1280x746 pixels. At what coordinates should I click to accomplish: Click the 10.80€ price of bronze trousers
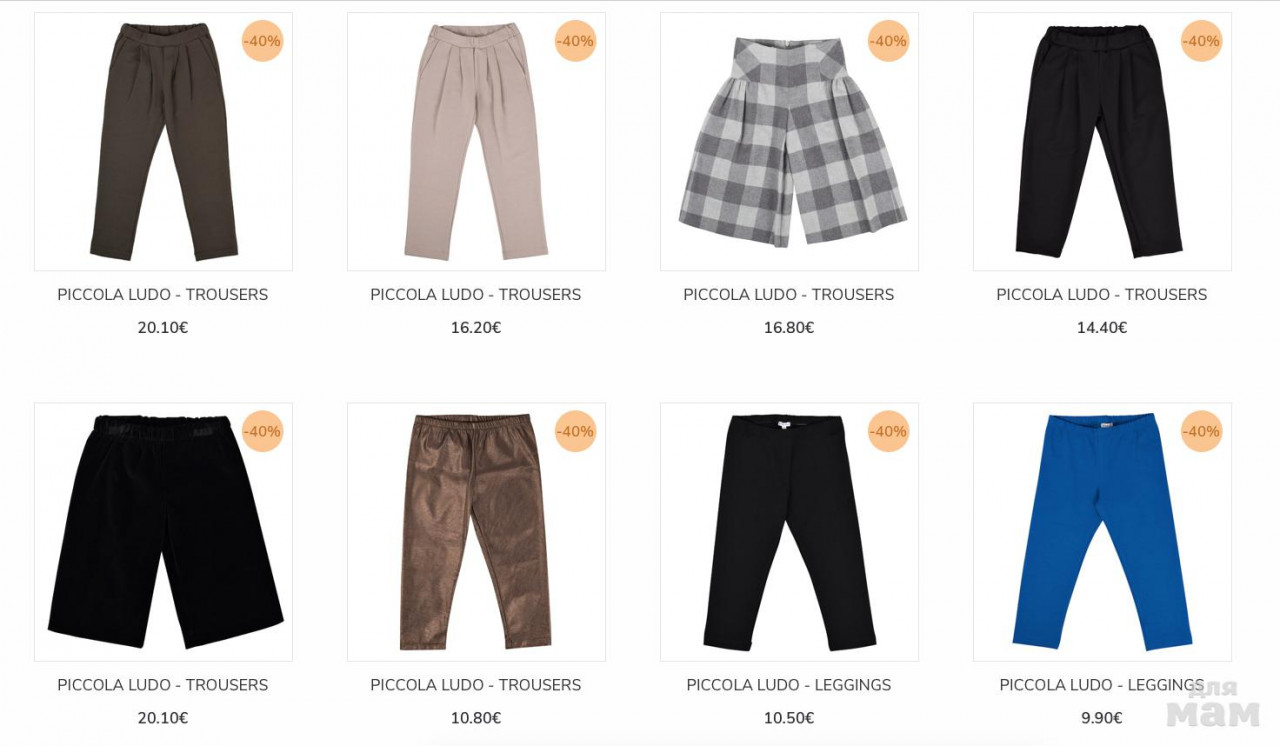click(476, 718)
